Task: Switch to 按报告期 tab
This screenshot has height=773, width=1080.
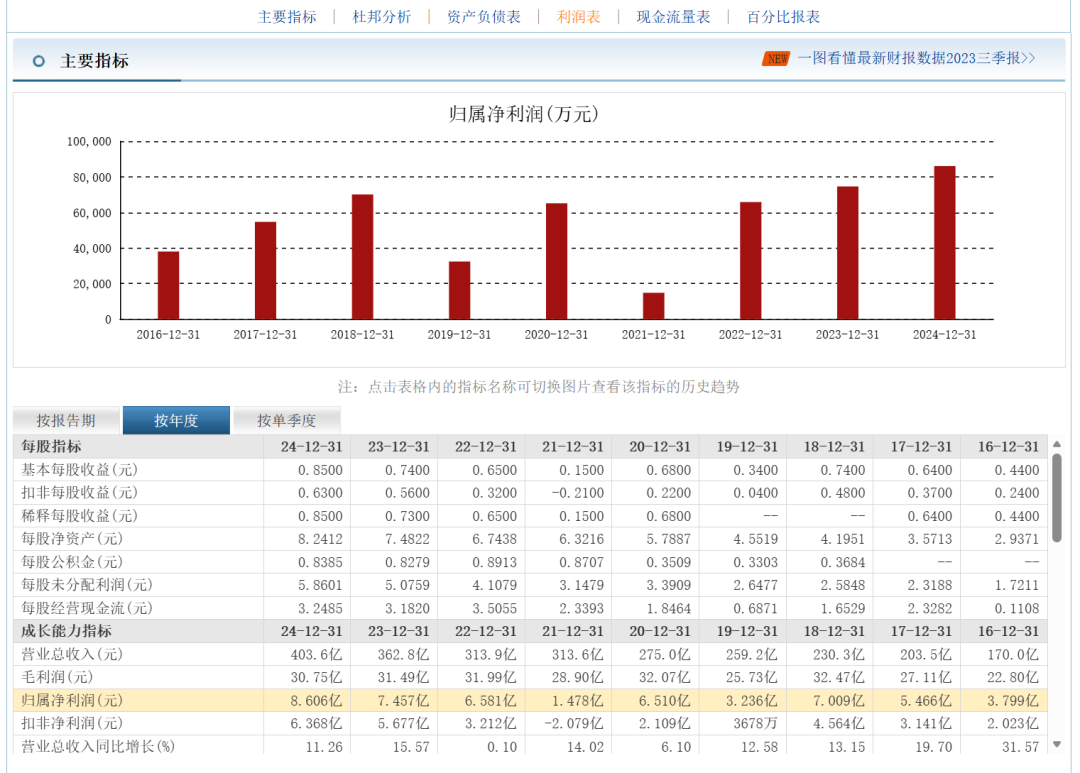Action: pyautogui.click(x=66, y=421)
